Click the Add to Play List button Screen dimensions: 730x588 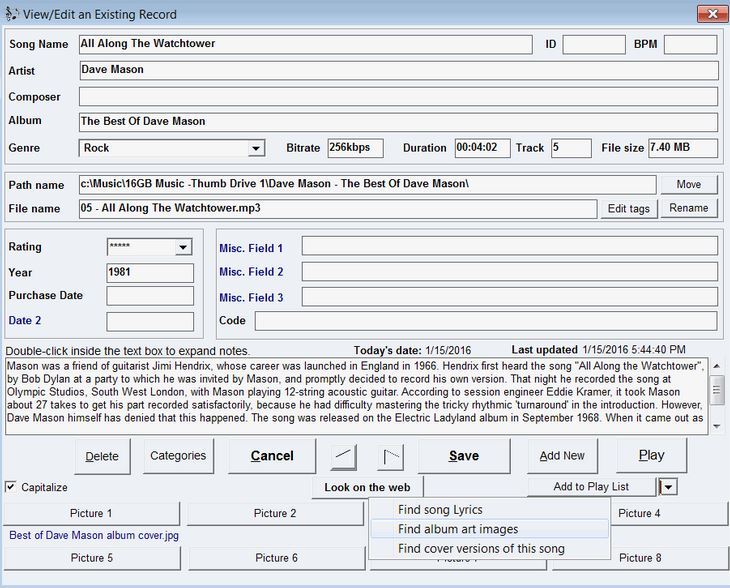pos(591,487)
